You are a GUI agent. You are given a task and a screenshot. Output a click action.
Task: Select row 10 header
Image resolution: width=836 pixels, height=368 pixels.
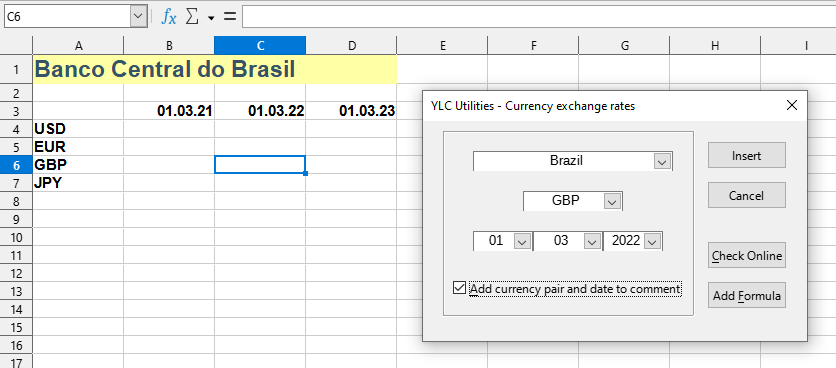click(x=16, y=237)
